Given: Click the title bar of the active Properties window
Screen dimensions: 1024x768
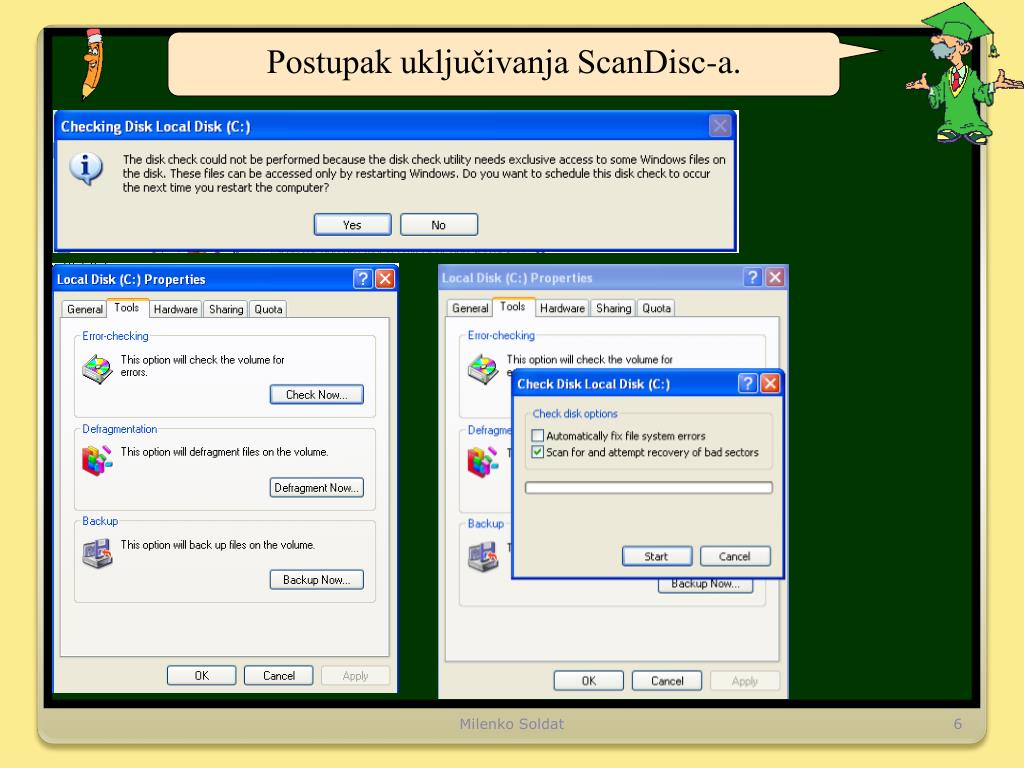Looking at the screenshot, I should (x=225, y=279).
